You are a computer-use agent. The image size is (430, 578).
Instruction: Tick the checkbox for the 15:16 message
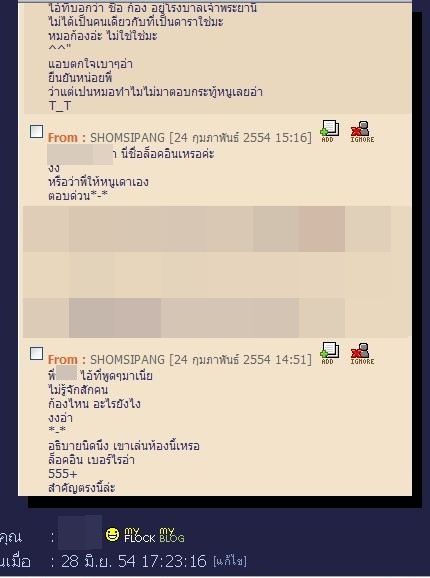tap(36, 131)
